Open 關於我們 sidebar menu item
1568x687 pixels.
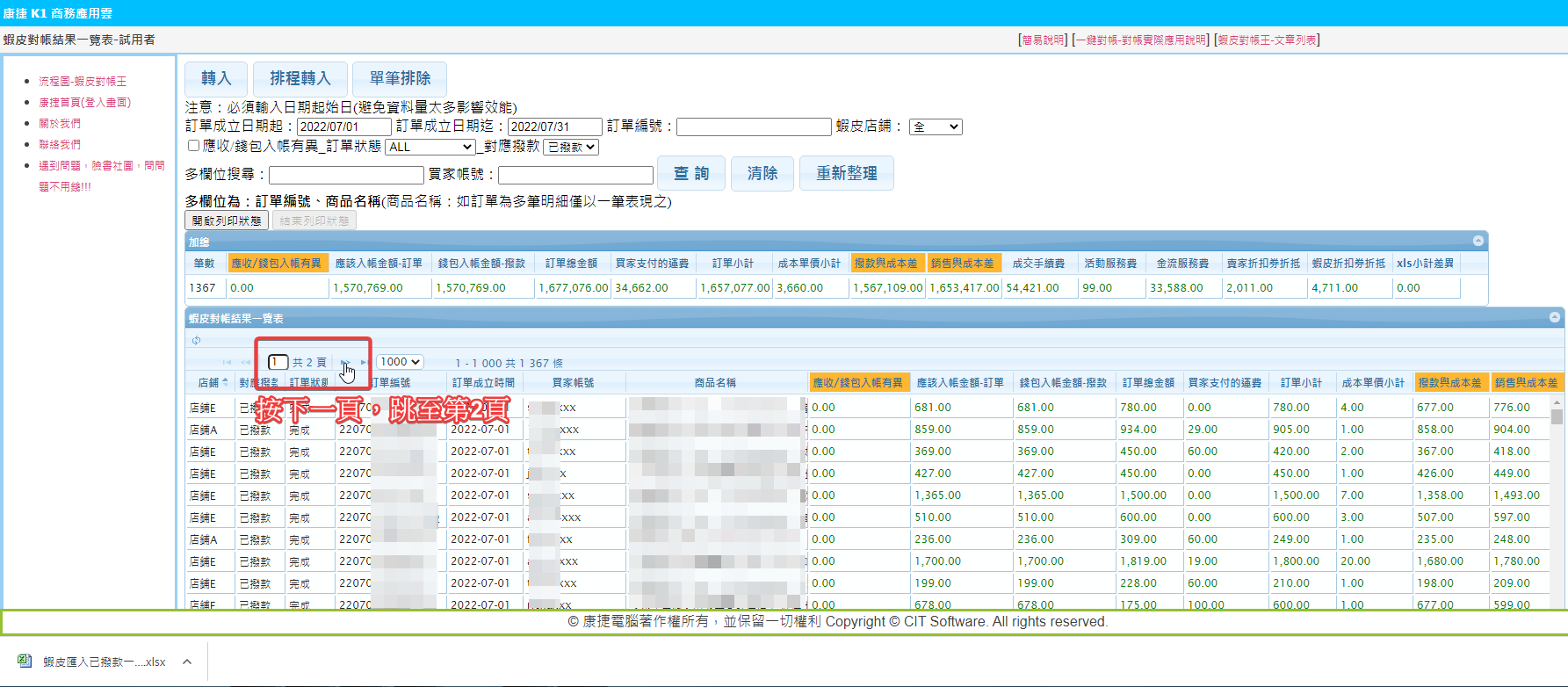60,123
